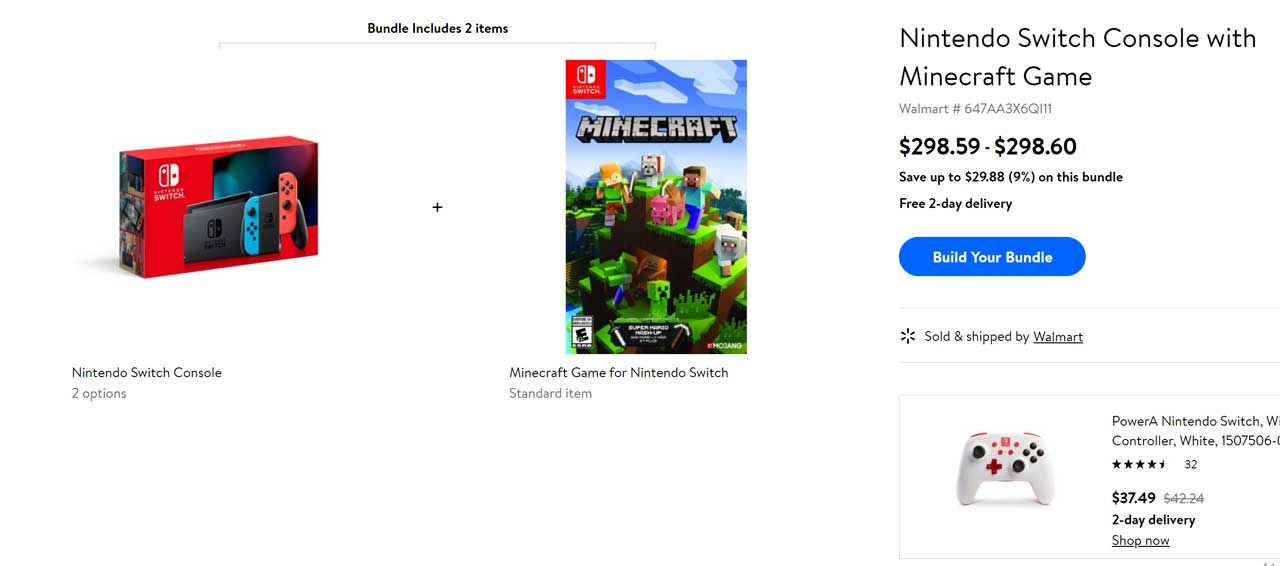Click the $37.49 controller price
This screenshot has width=1280, height=566.
tap(1133, 497)
